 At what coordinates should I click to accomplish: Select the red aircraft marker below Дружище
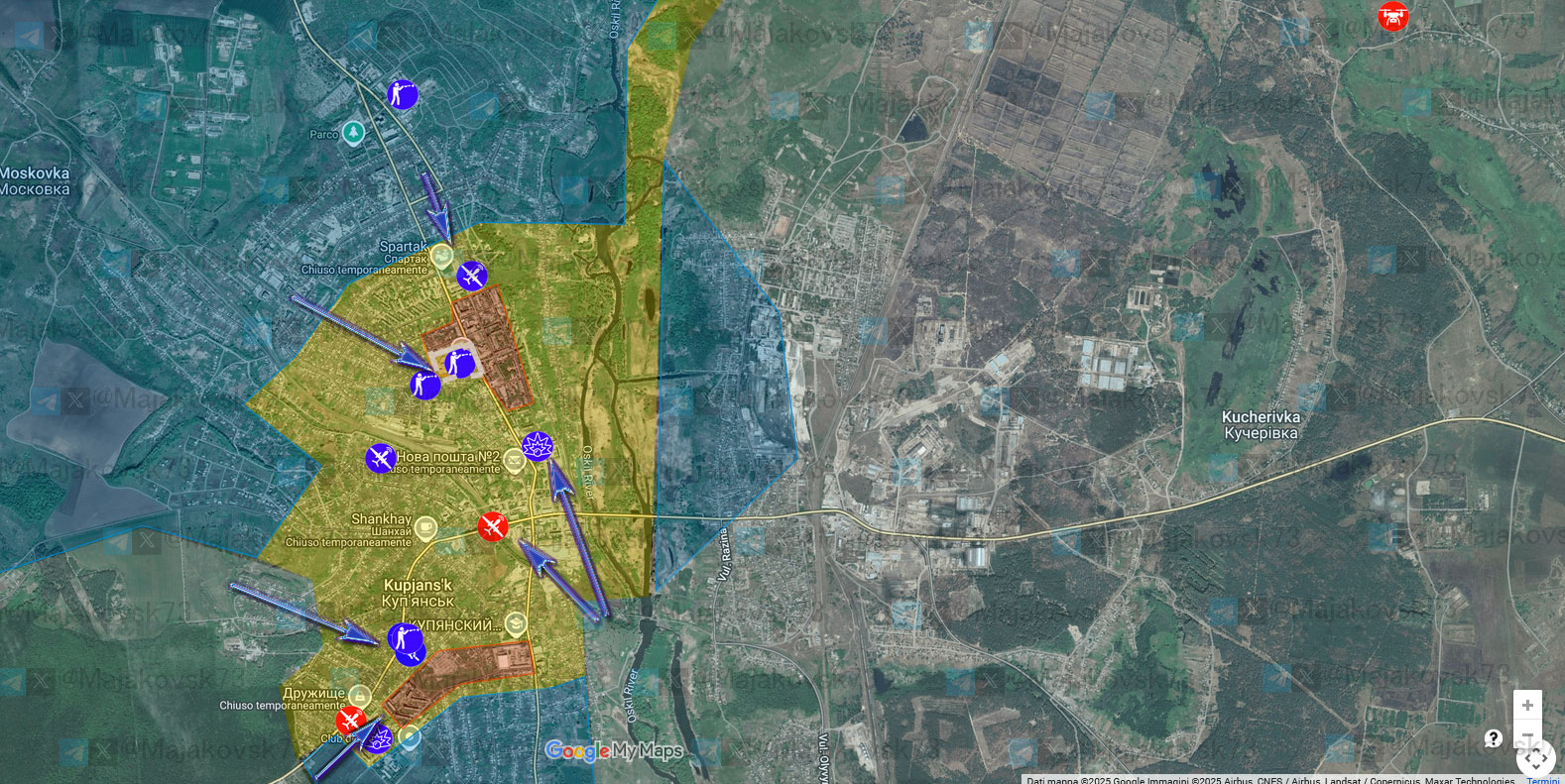(x=350, y=722)
